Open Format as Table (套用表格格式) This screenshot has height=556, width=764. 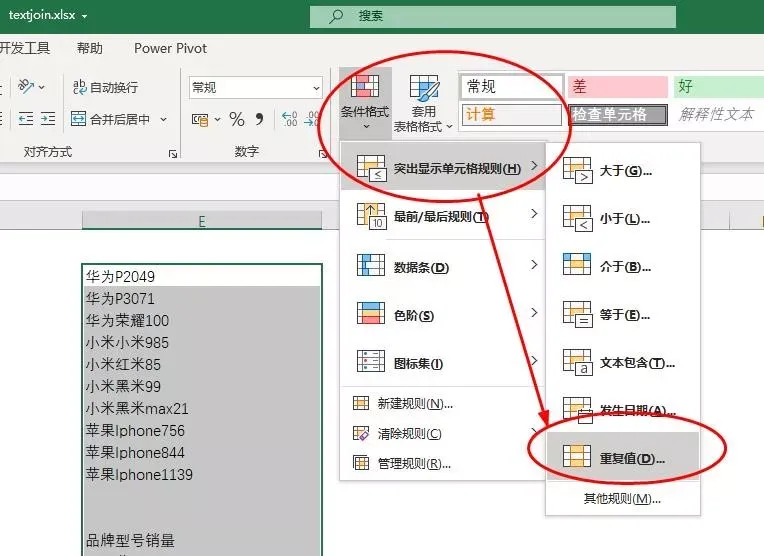pyautogui.click(x=423, y=104)
